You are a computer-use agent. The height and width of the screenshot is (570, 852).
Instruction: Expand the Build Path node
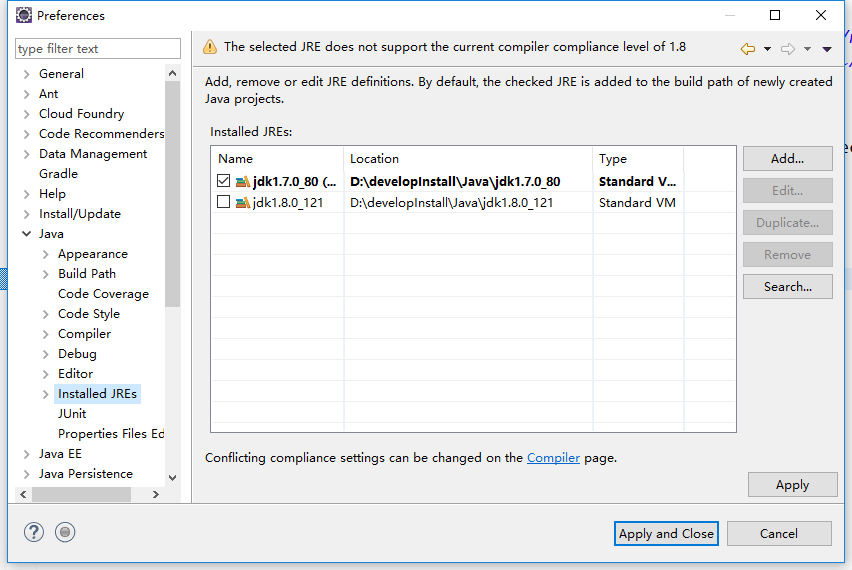46,274
